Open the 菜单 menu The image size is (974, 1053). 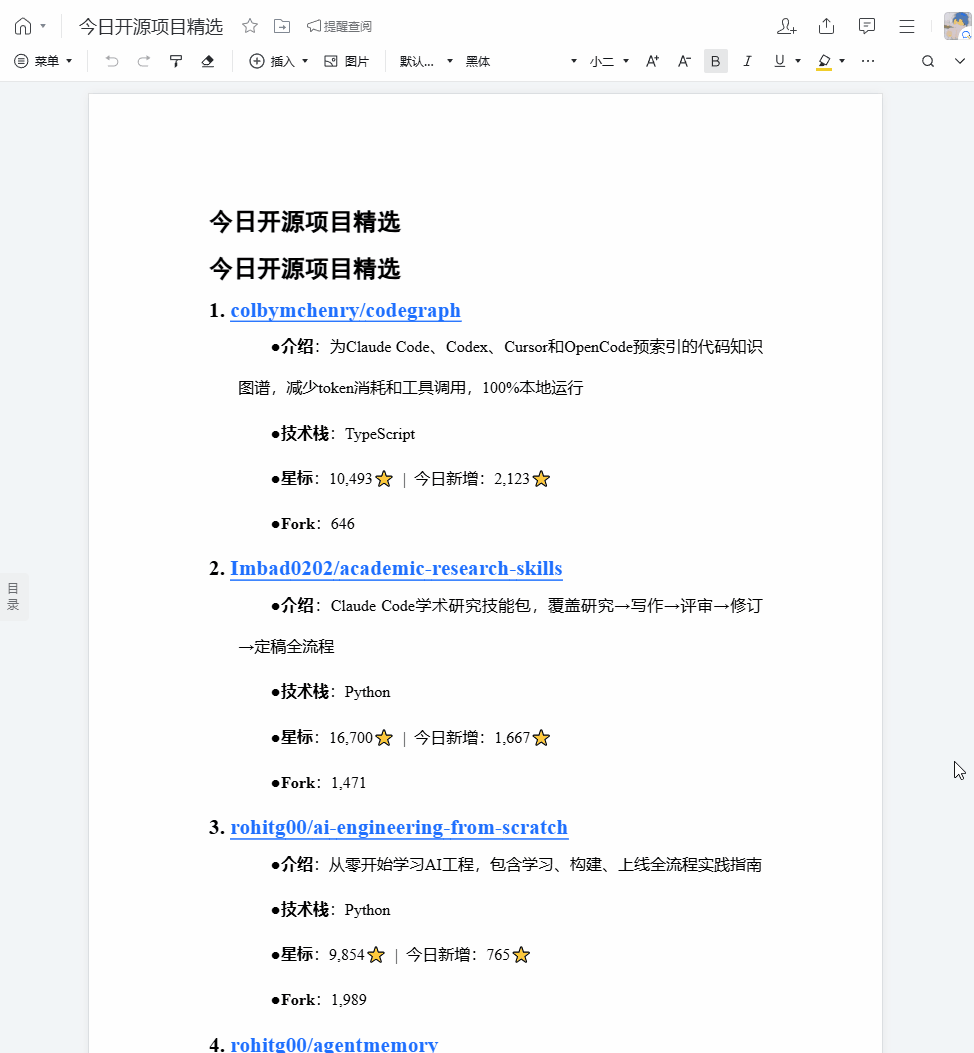(x=43, y=61)
